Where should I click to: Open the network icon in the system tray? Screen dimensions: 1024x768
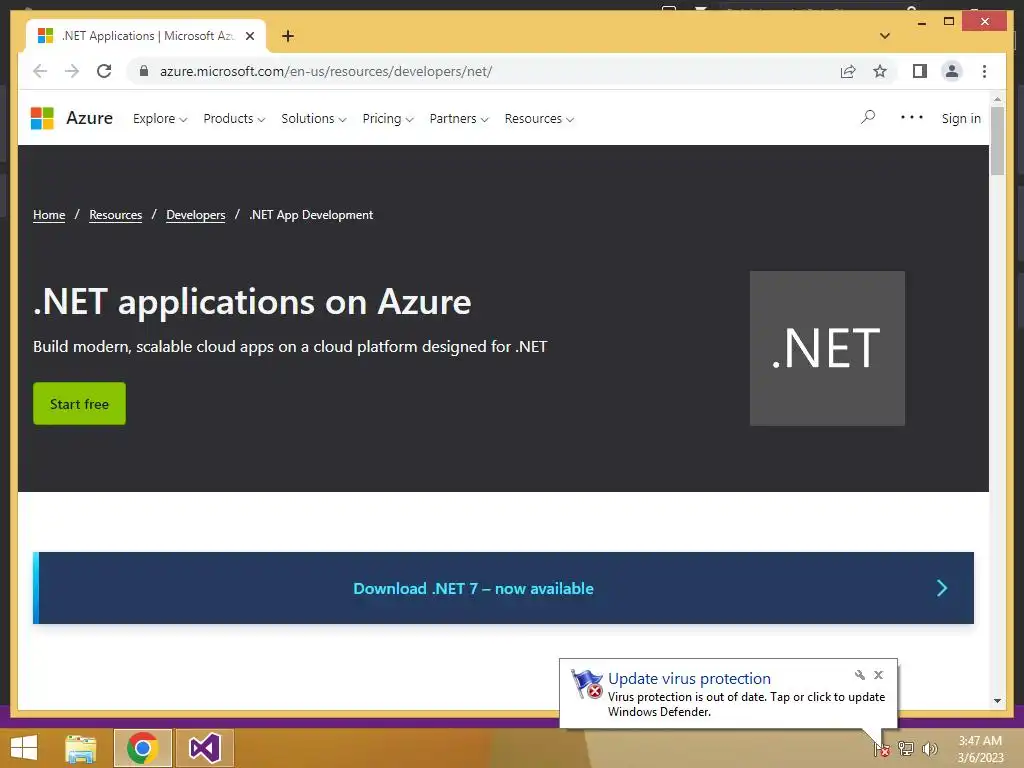(x=906, y=748)
